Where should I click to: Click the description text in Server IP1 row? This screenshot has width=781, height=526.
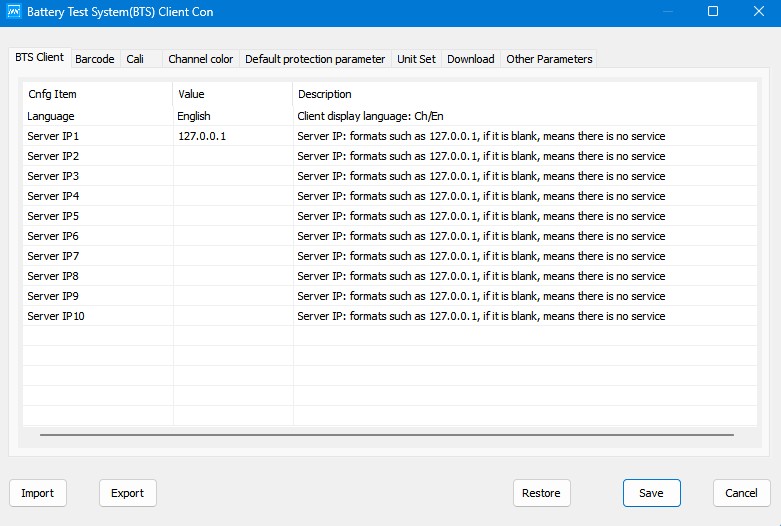(x=481, y=136)
